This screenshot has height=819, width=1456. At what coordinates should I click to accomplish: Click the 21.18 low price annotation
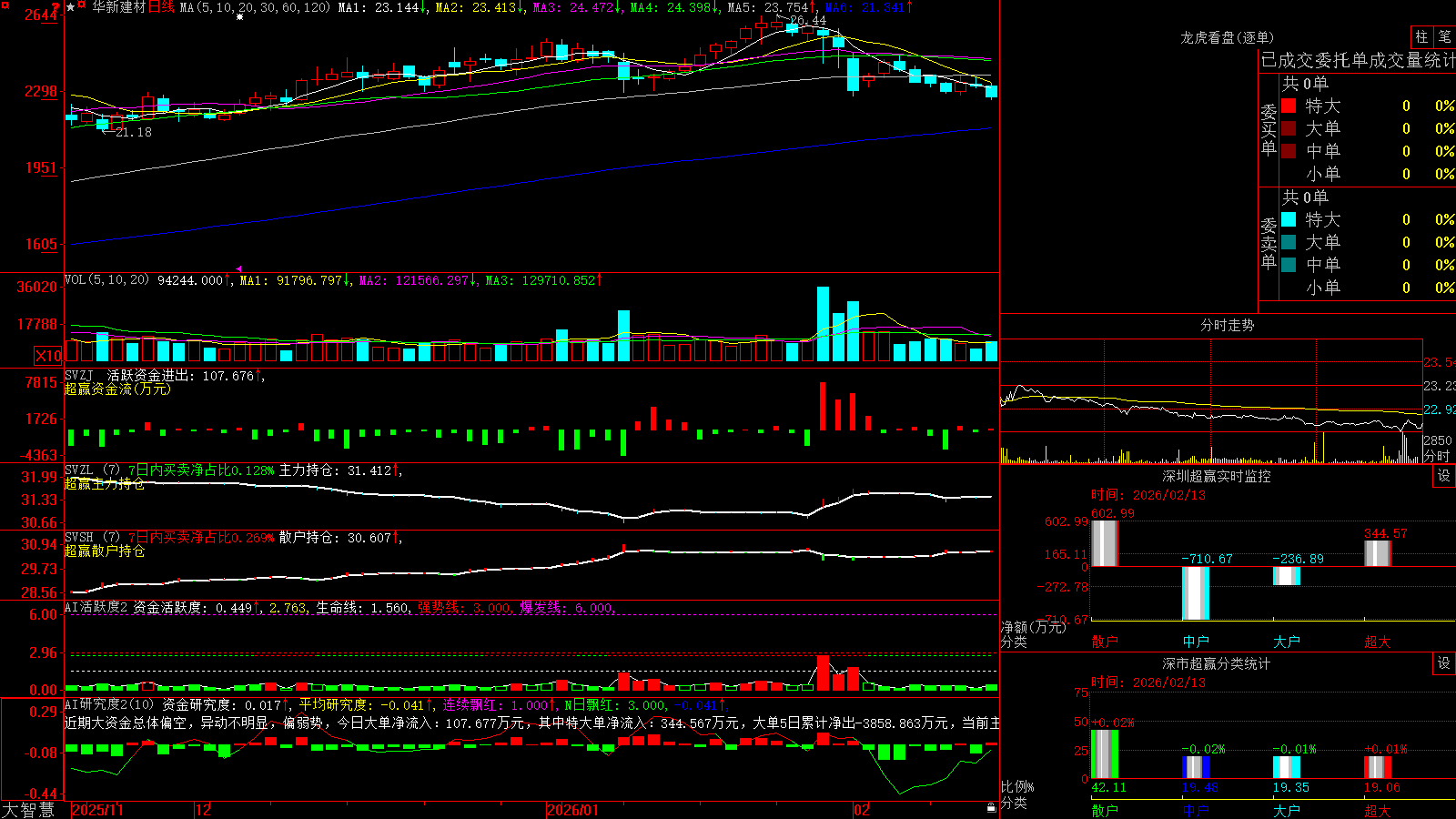(134, 132)
